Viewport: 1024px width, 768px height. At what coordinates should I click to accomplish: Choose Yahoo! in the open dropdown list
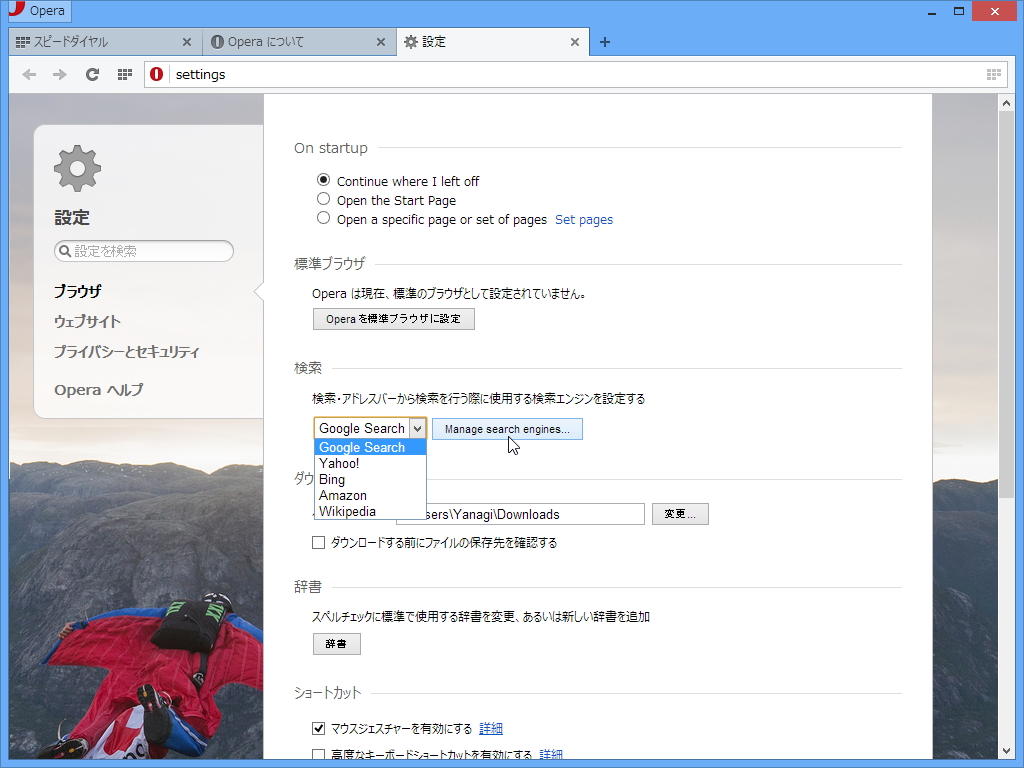click(x=338, y=463)
